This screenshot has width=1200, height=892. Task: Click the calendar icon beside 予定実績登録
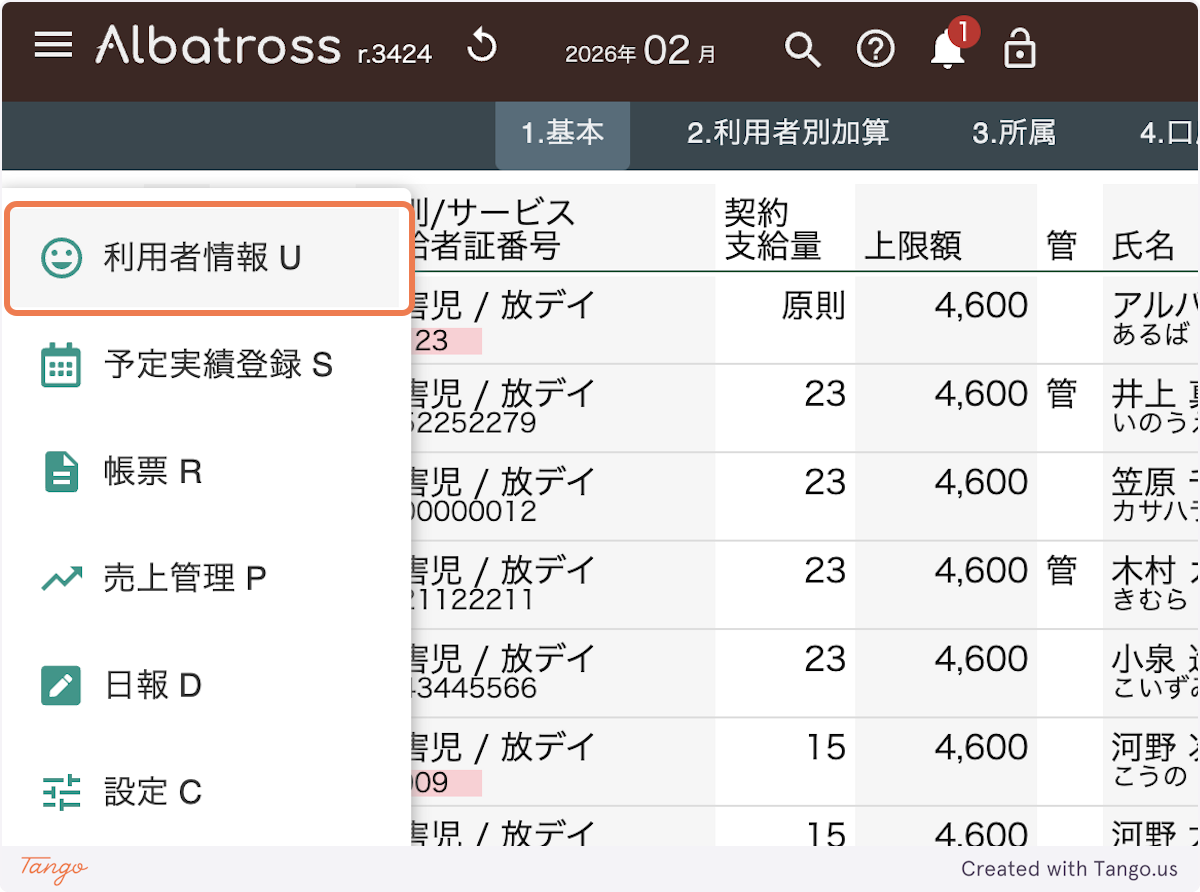61,364
